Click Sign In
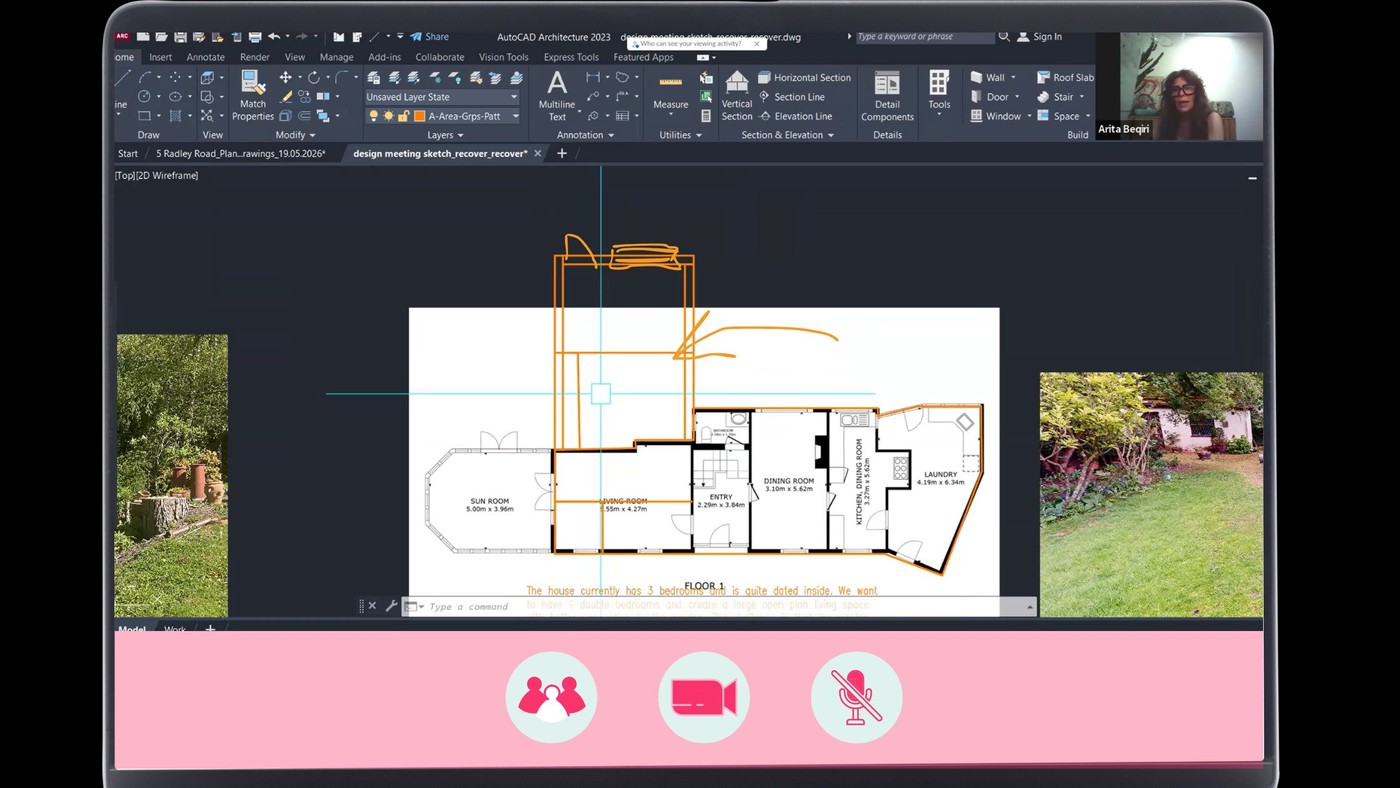 pyautogui.click(x=1040, y=37)
